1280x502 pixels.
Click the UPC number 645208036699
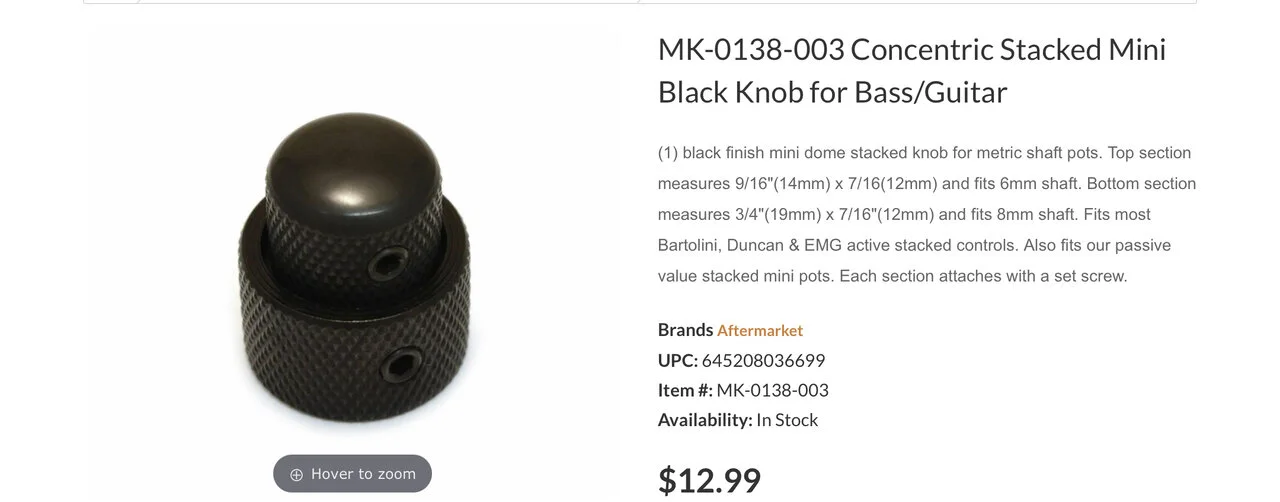(x=763, y=360)
